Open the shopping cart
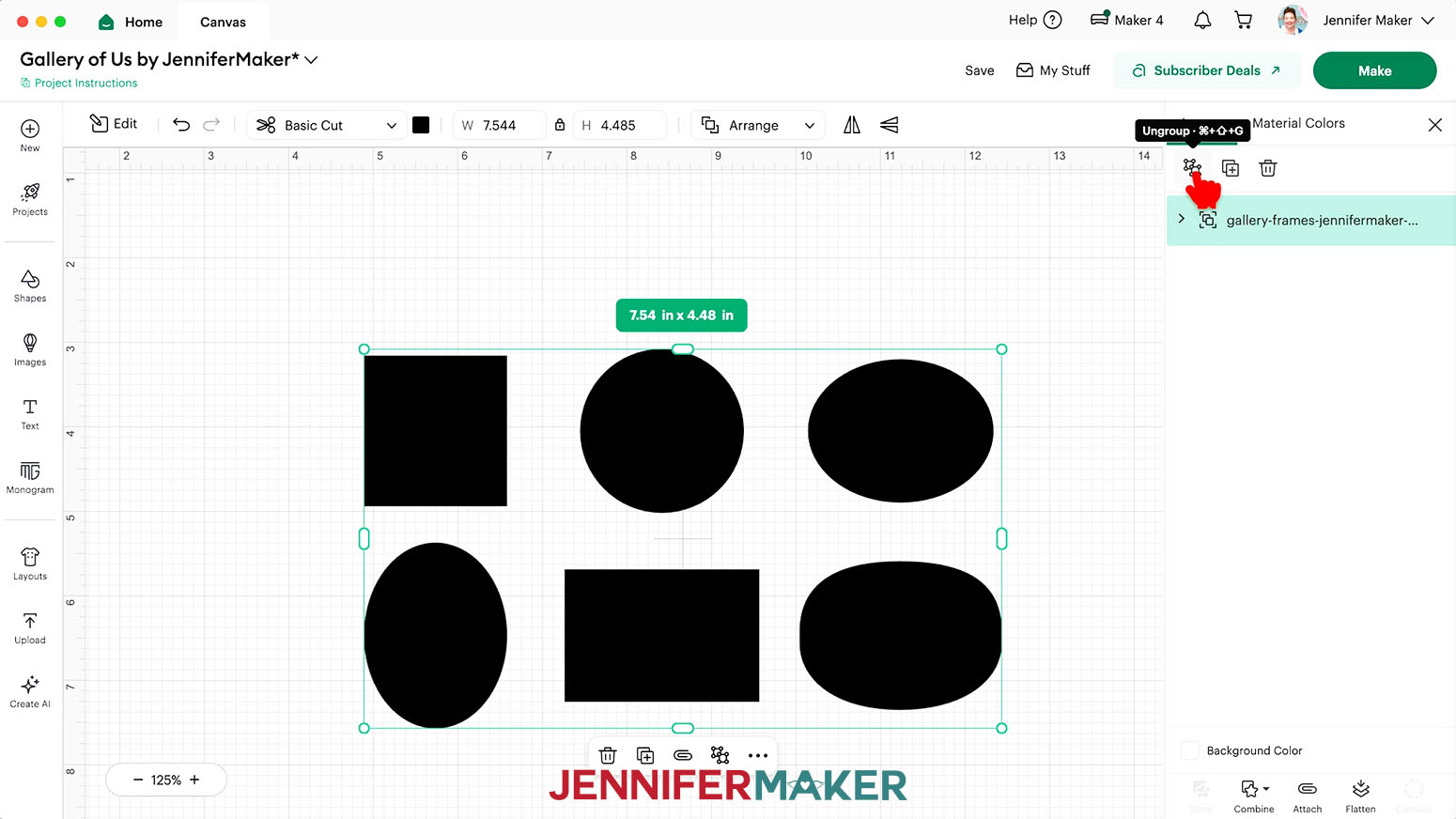The image size is (1456, 819). pyautogui.click(x=1244, y=20)
